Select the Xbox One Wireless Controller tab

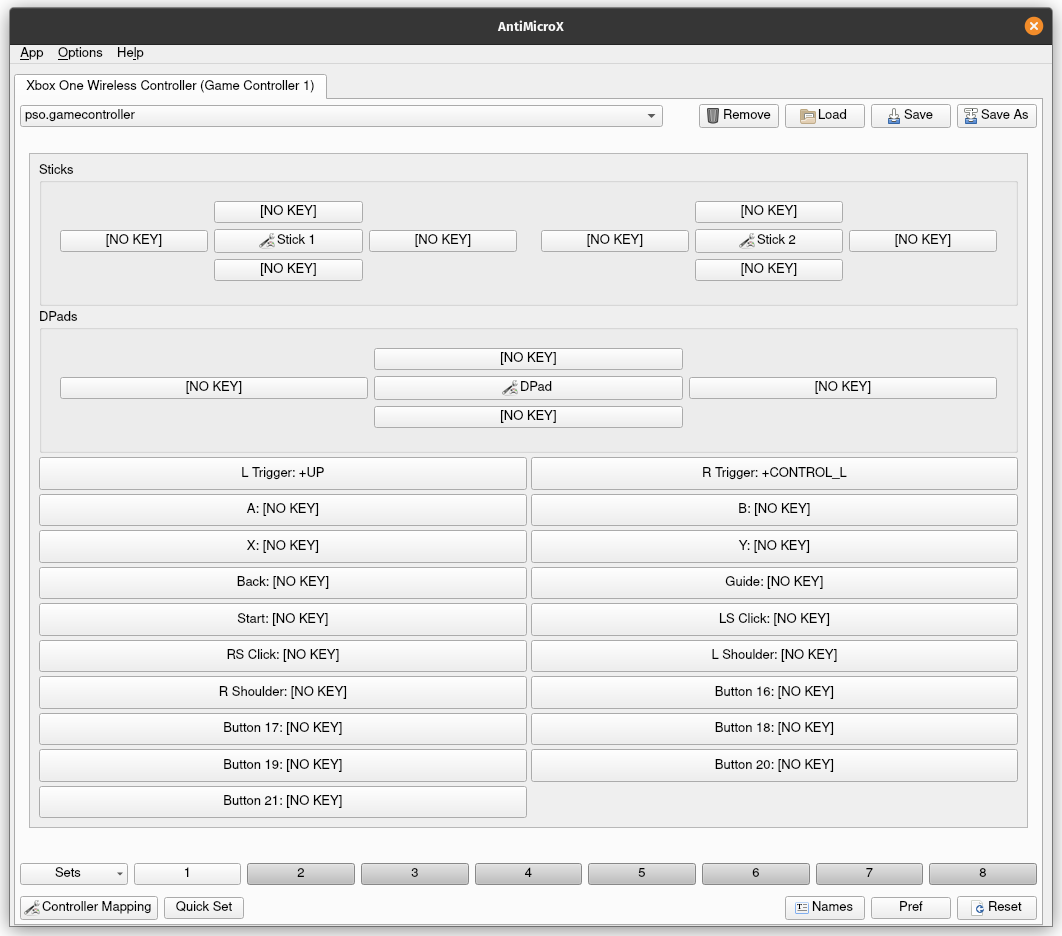pyautogui.click(x=170, y=86)
